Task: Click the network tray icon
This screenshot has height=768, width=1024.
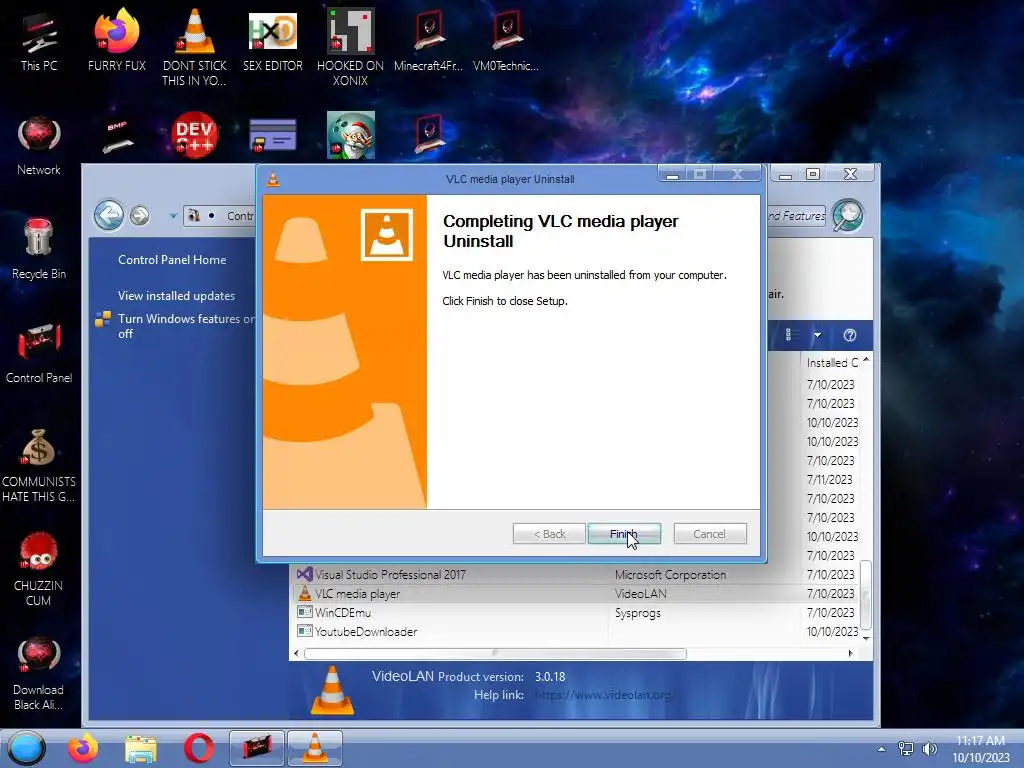Action: [x=906, y=749]
